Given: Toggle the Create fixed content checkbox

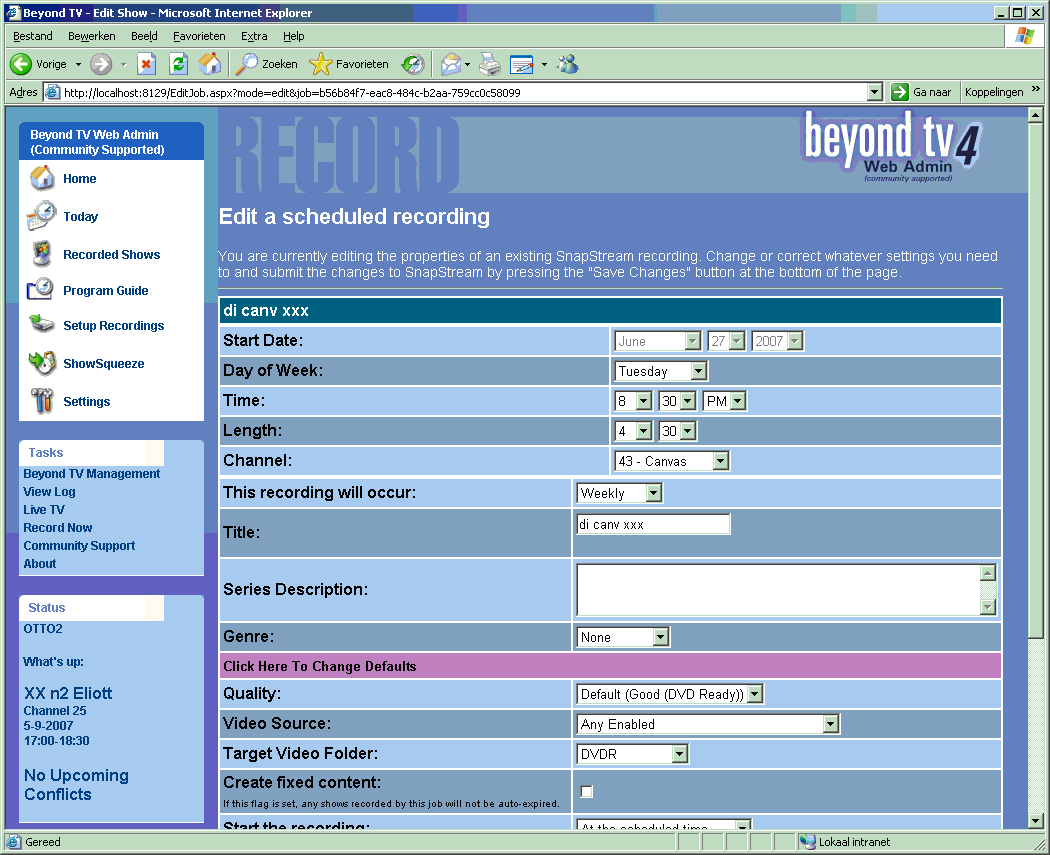Looking at the screenshot, I should 587,791.
